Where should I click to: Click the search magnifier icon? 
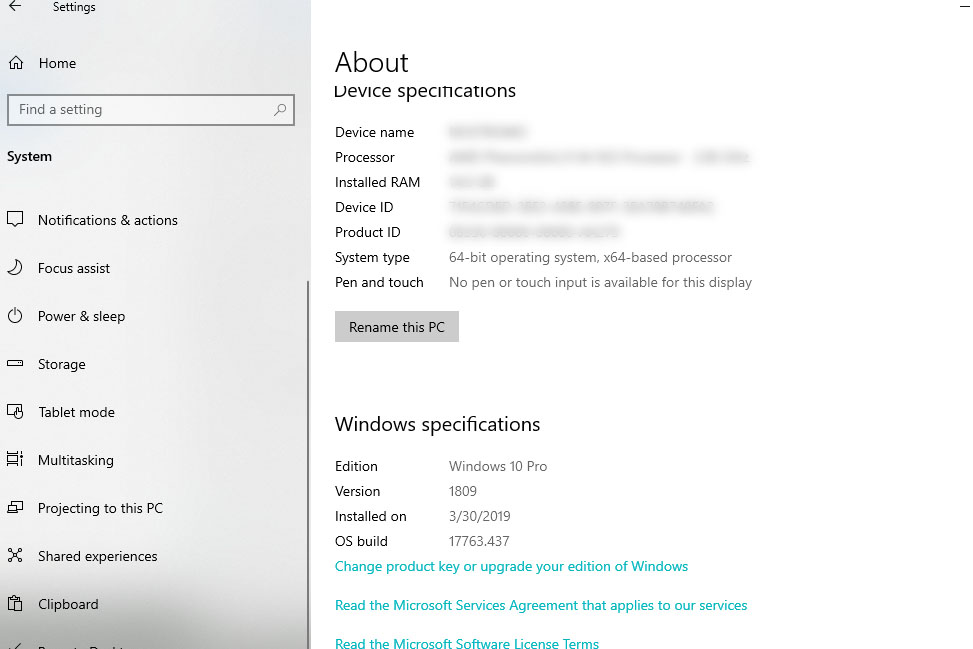pos(280,110)
